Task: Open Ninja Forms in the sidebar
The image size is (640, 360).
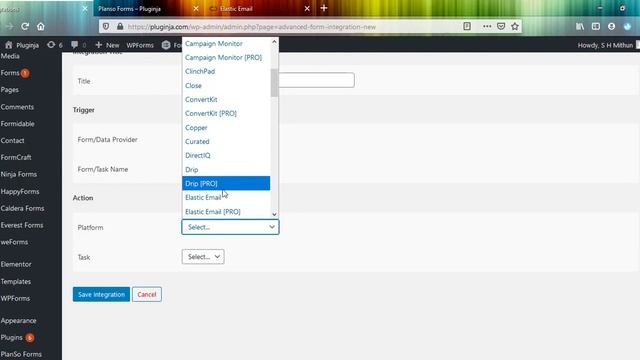Action: 19,174
